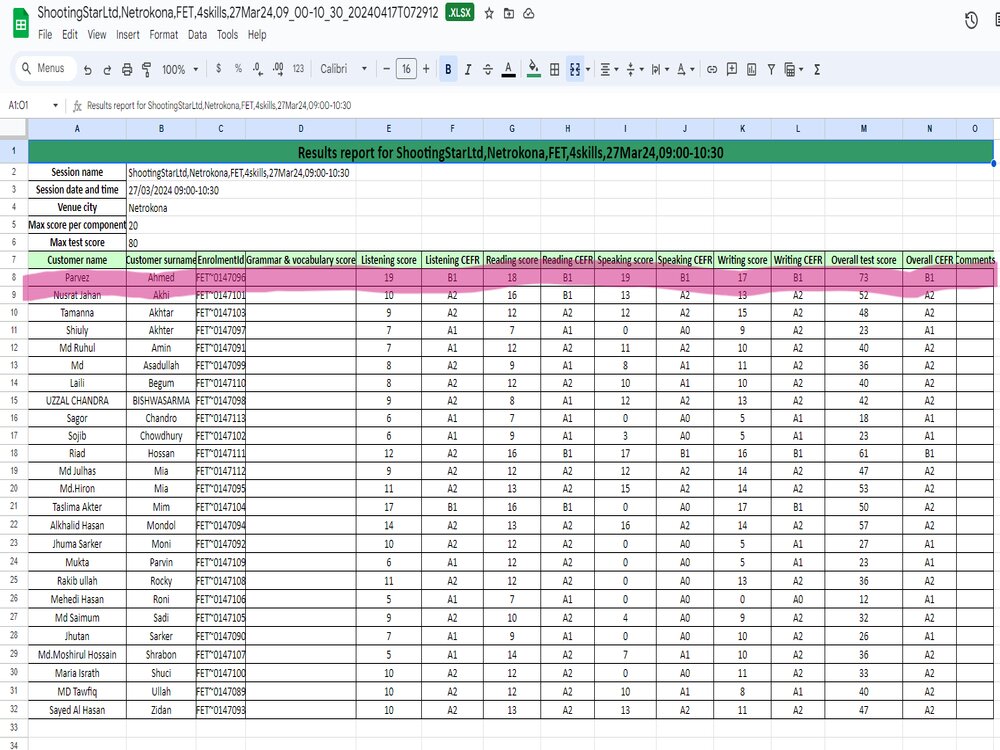
Task: Expand merge cells options arrow
Action: click(x=588, y=69)
